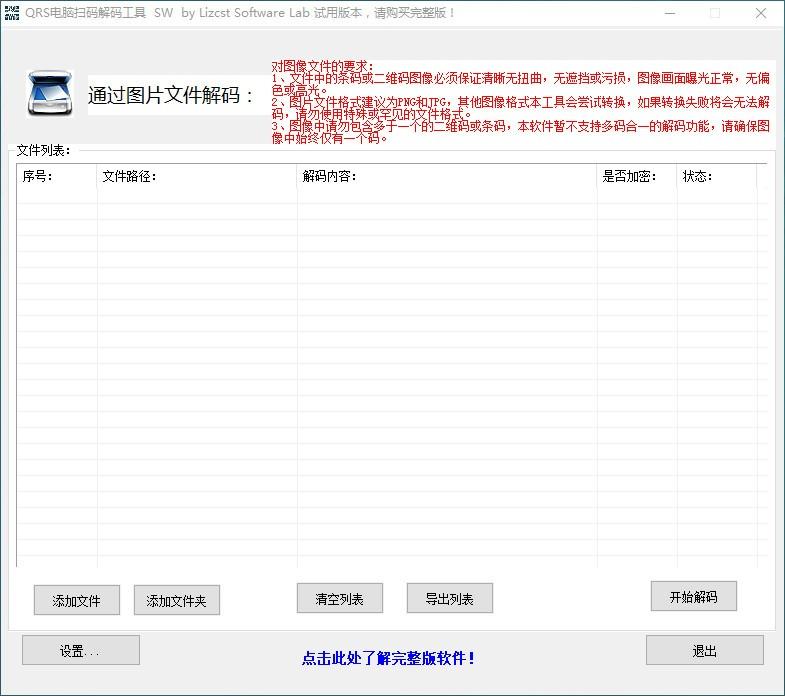Viewport: 785px width, 696px height.
Task: Click the scanner icon beside the heading
Action: coord(49,95)
